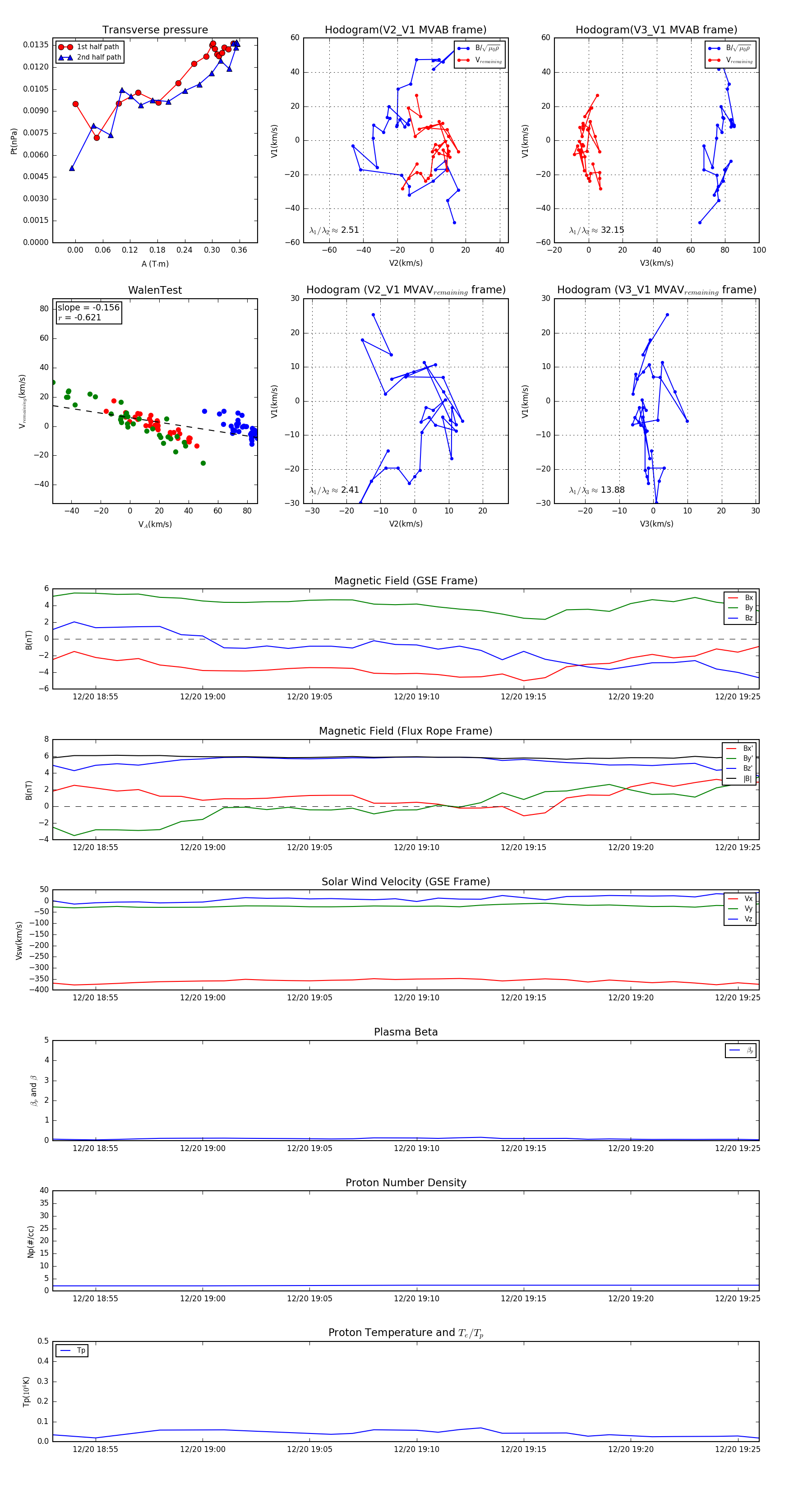Click the 'Hodogram(V3_V1 MVAB frame)' title
The image size is (812, 1489).
click(x=656, y=30)
